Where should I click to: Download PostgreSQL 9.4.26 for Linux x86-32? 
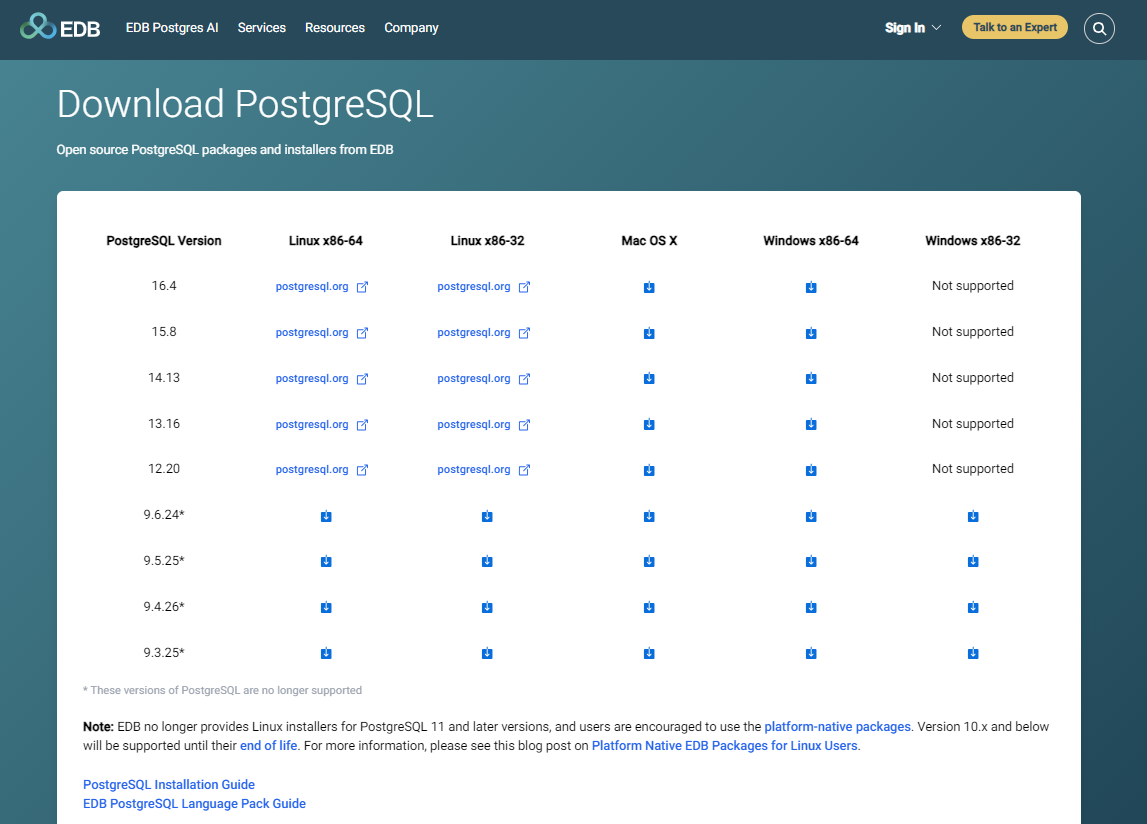click(x=487, y=607)
